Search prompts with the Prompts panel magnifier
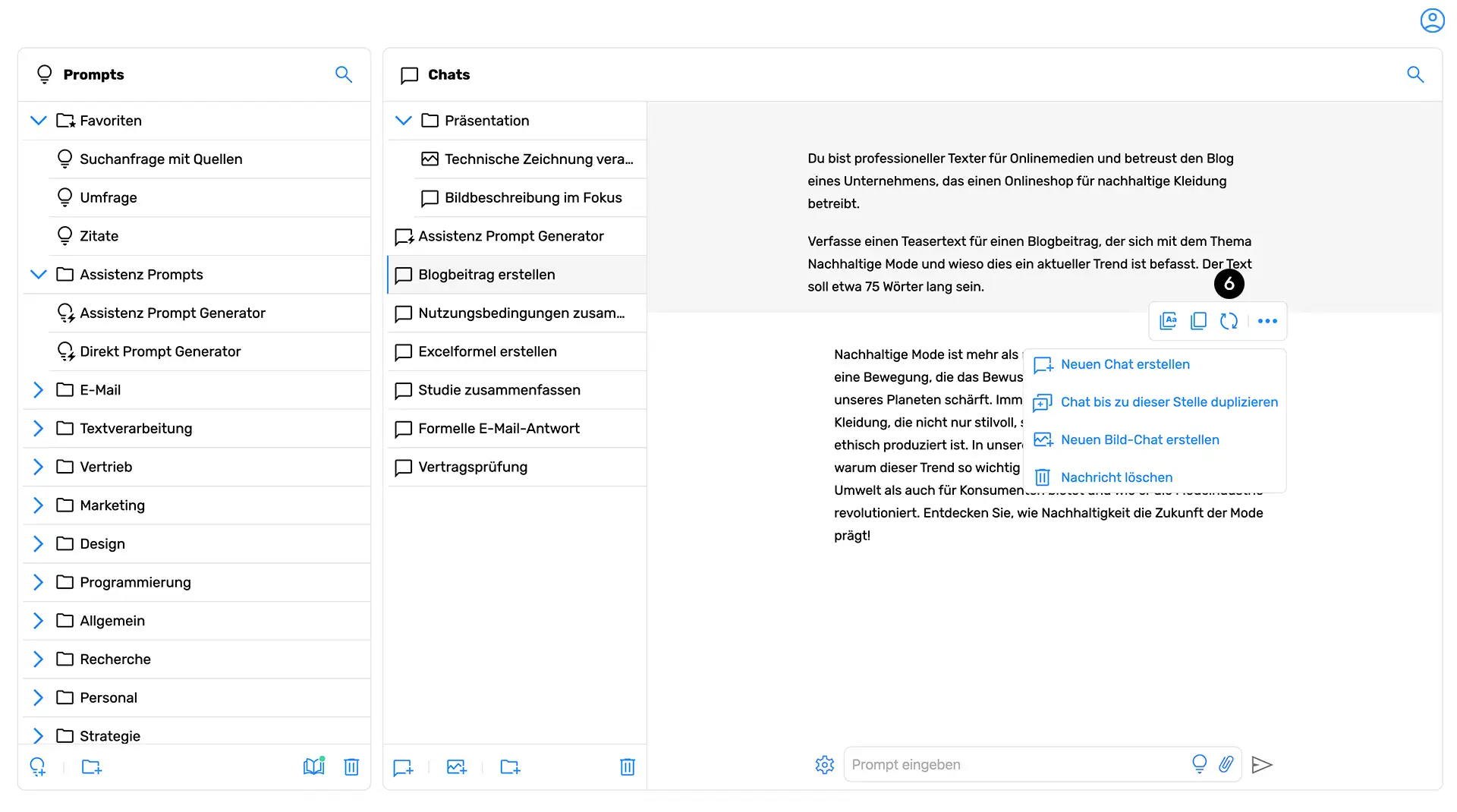 pyautogui.click(x=344, y=74)
